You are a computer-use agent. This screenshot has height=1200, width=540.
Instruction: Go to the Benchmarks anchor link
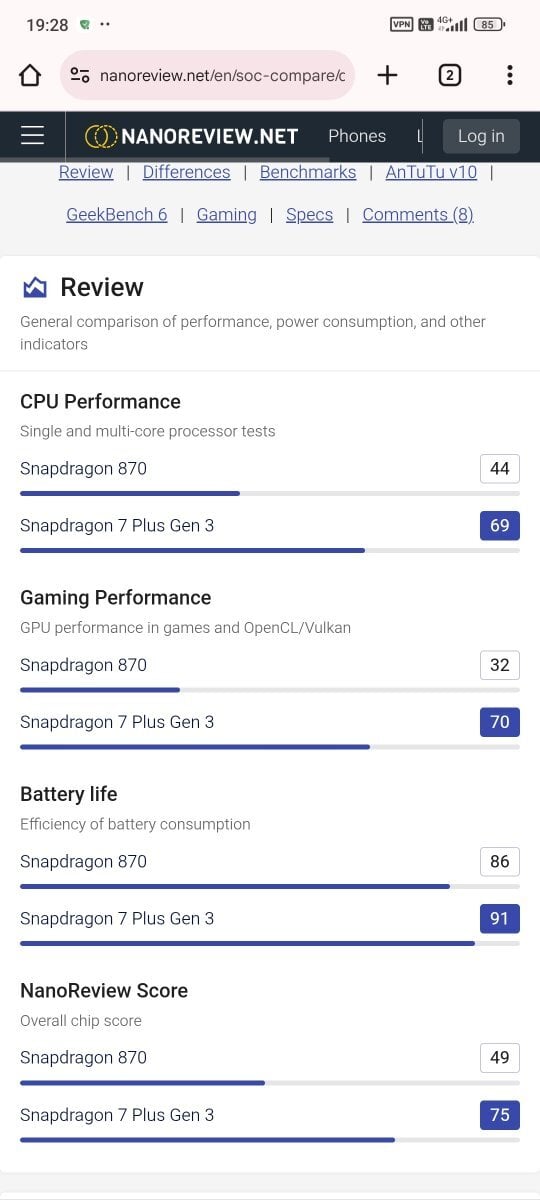pos(308,172)
